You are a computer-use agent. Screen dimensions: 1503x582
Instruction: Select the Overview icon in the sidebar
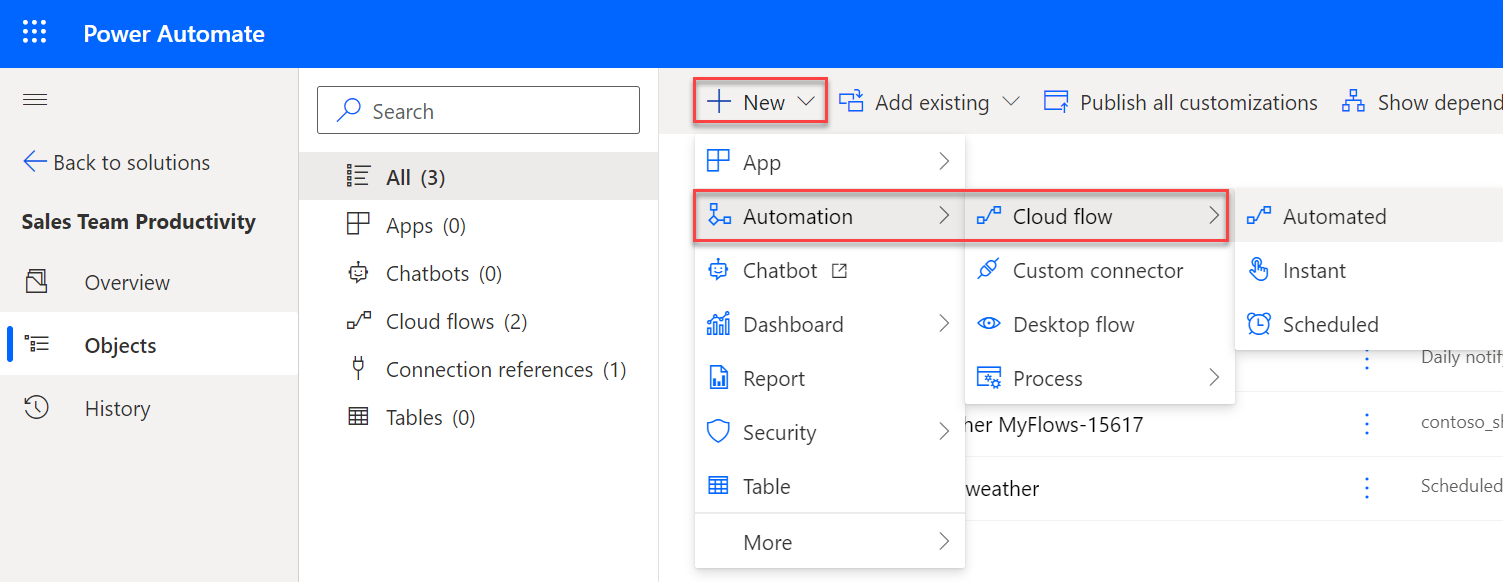[37, 282]
